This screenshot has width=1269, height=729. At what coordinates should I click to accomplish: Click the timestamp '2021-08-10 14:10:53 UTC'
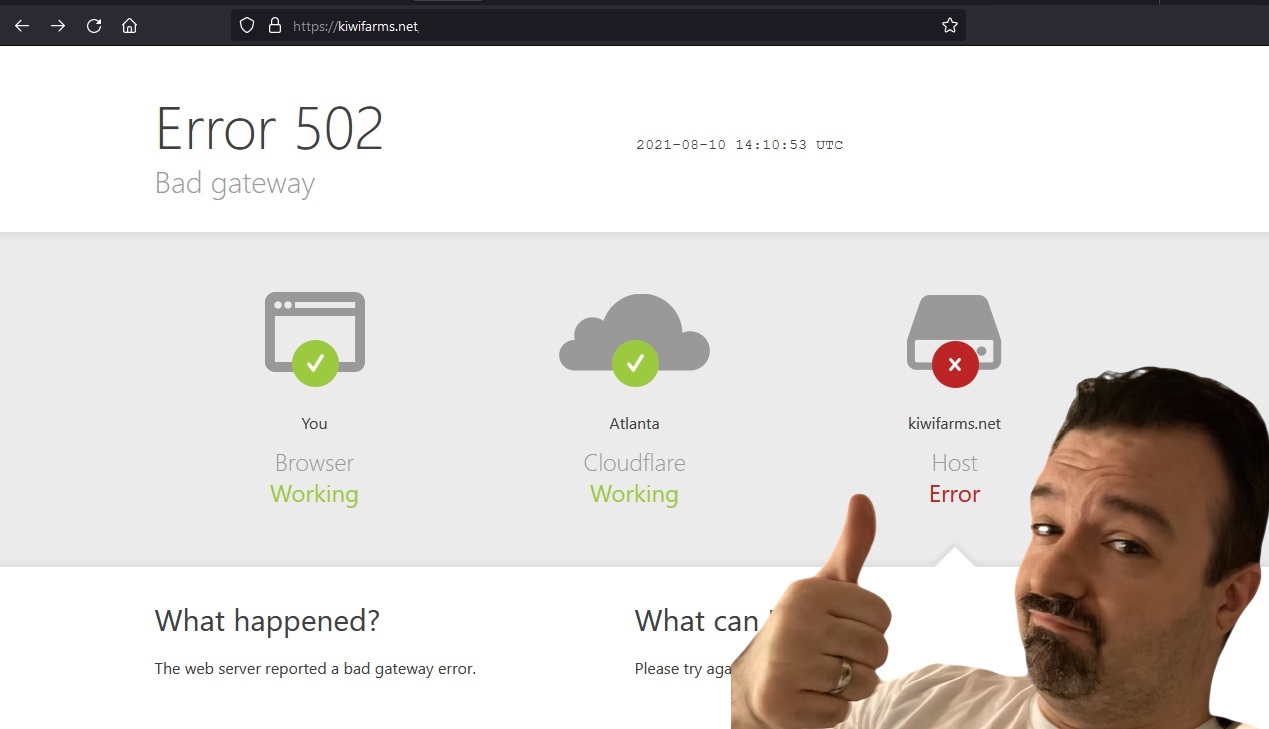tap(740, 145)
